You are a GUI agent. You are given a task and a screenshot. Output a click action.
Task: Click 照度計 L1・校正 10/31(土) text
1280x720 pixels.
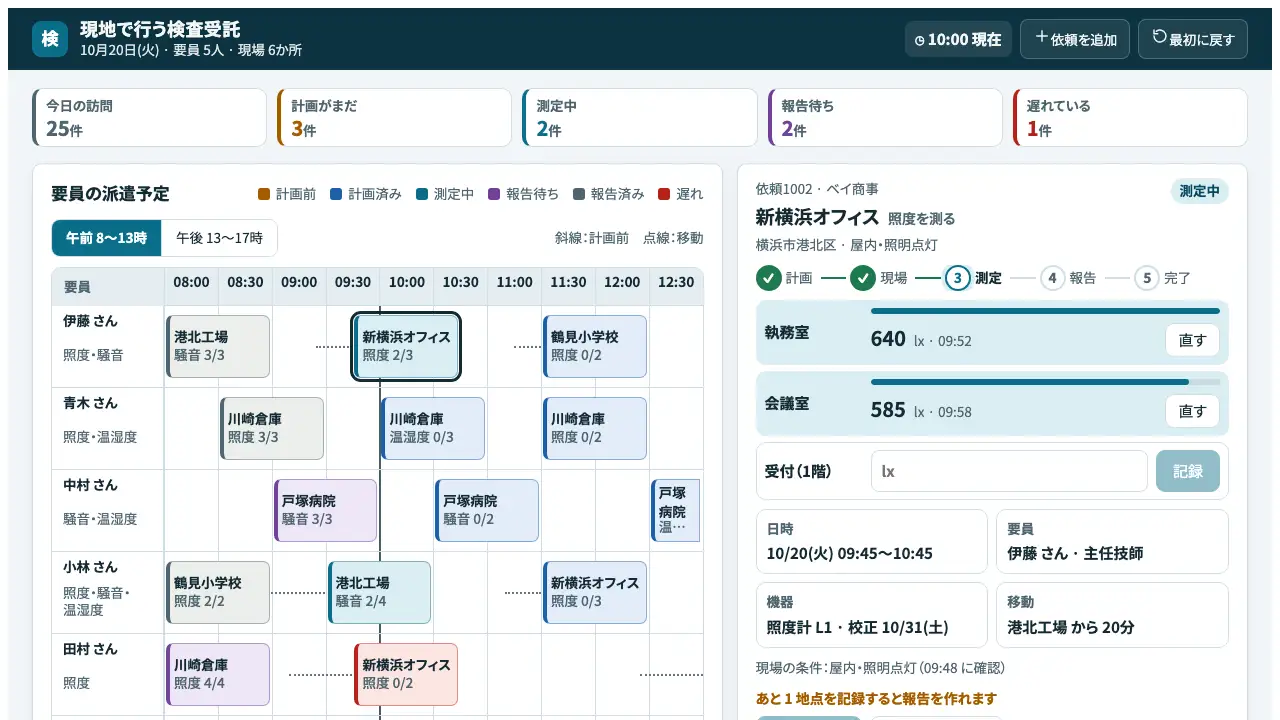point(857,628)
